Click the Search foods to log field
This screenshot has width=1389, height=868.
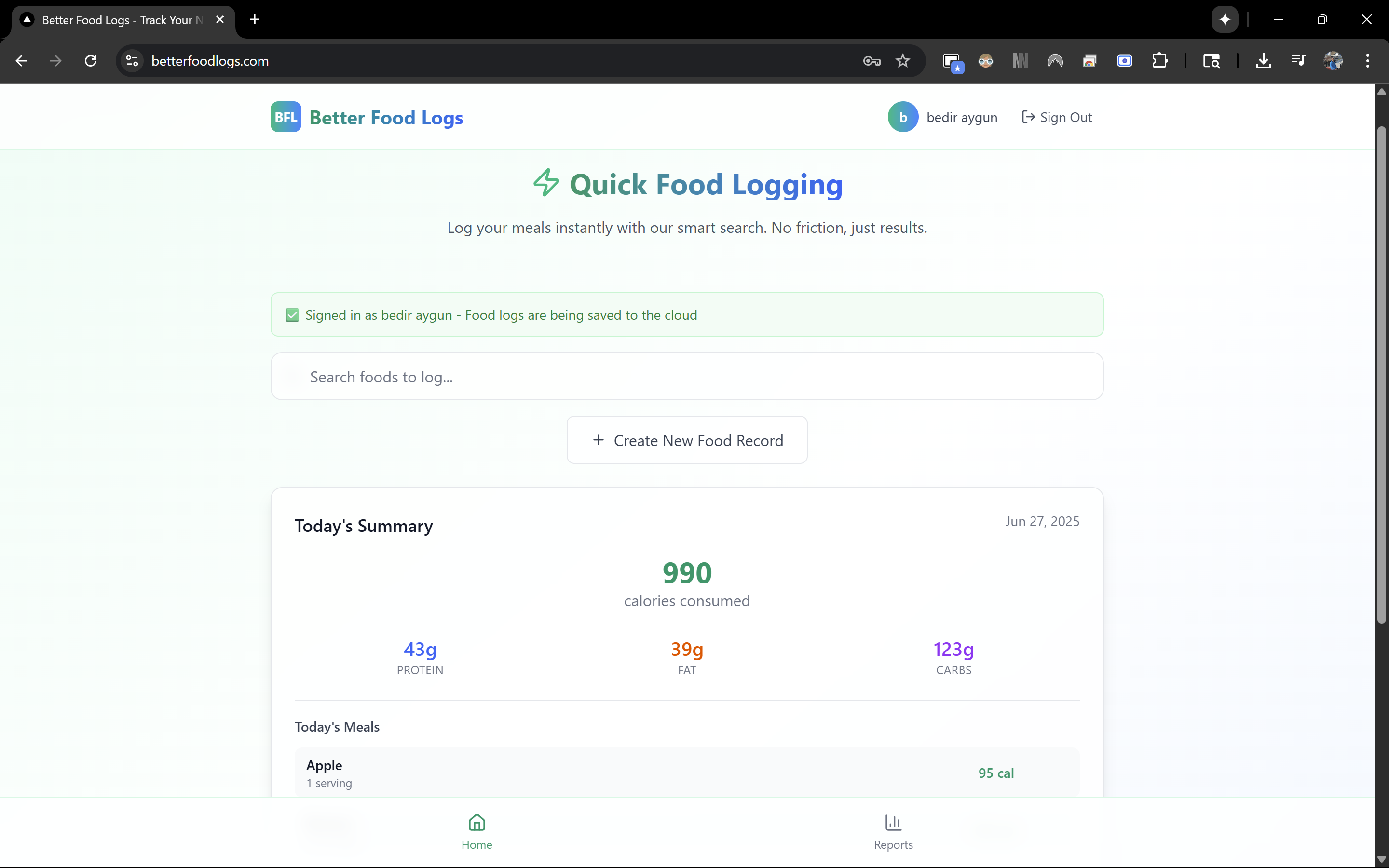click(x=686, y=377)
